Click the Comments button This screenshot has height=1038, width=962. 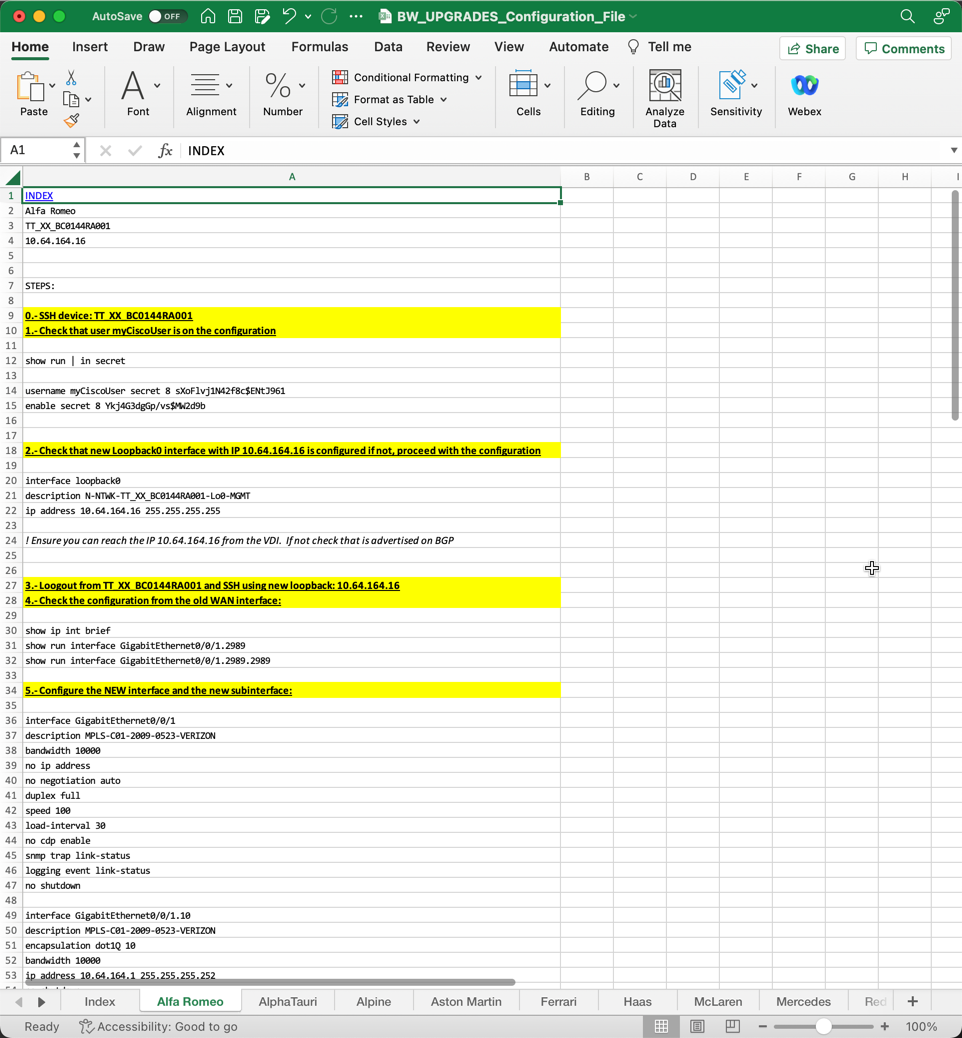pos(904,48)
